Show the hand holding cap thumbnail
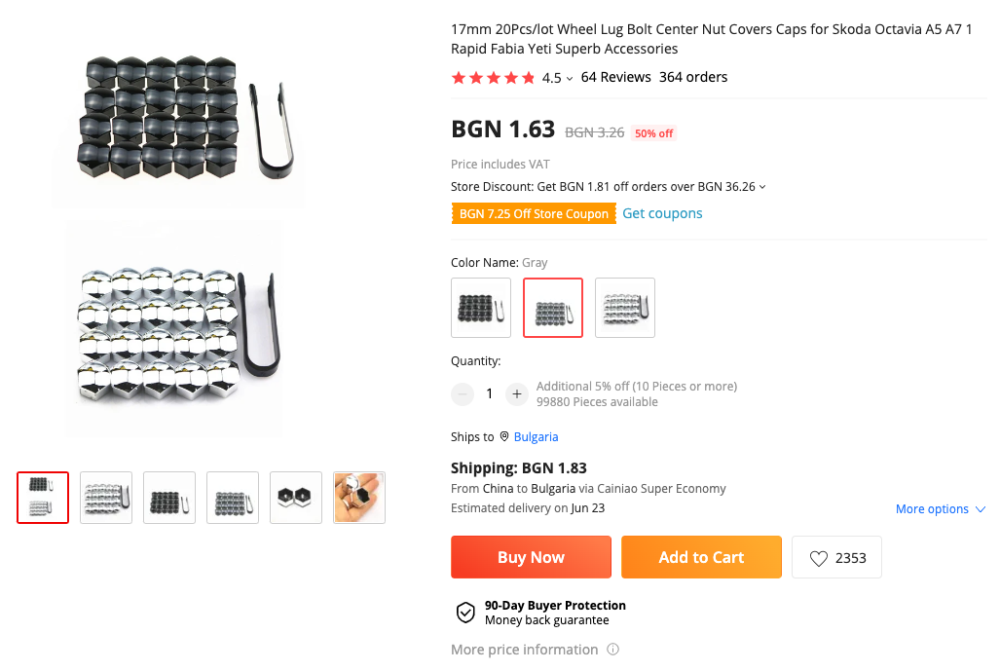The image size is (1000, 671). click(x=359, y=498)
